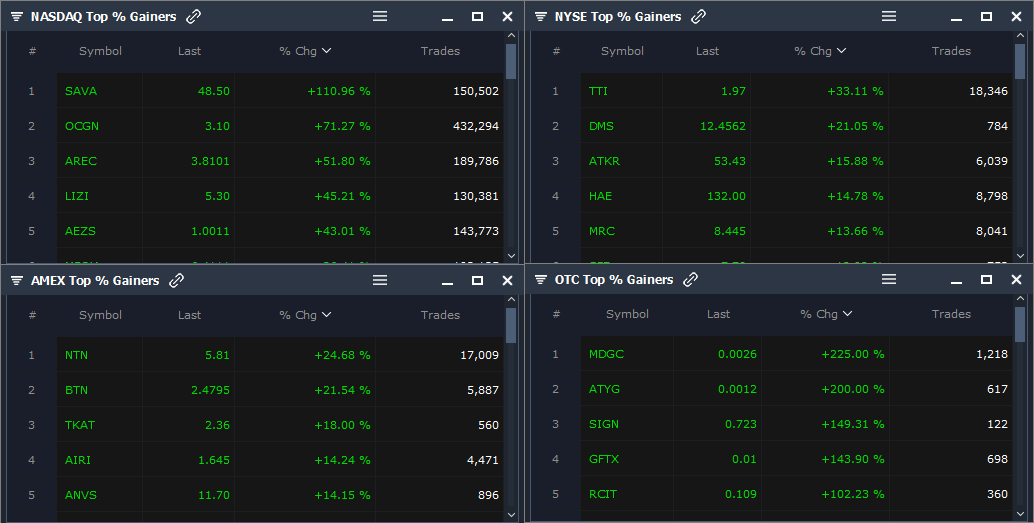Click the filter icon in NYSE Top % Gainers
Viewport: 1034px width, 523px height.
click(541, 16)
